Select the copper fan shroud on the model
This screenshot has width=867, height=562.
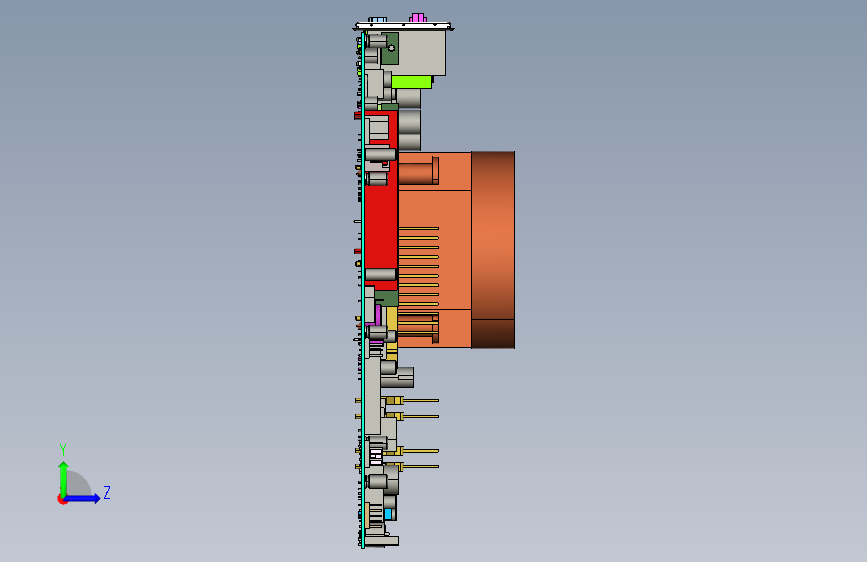(x=493, y=250)
